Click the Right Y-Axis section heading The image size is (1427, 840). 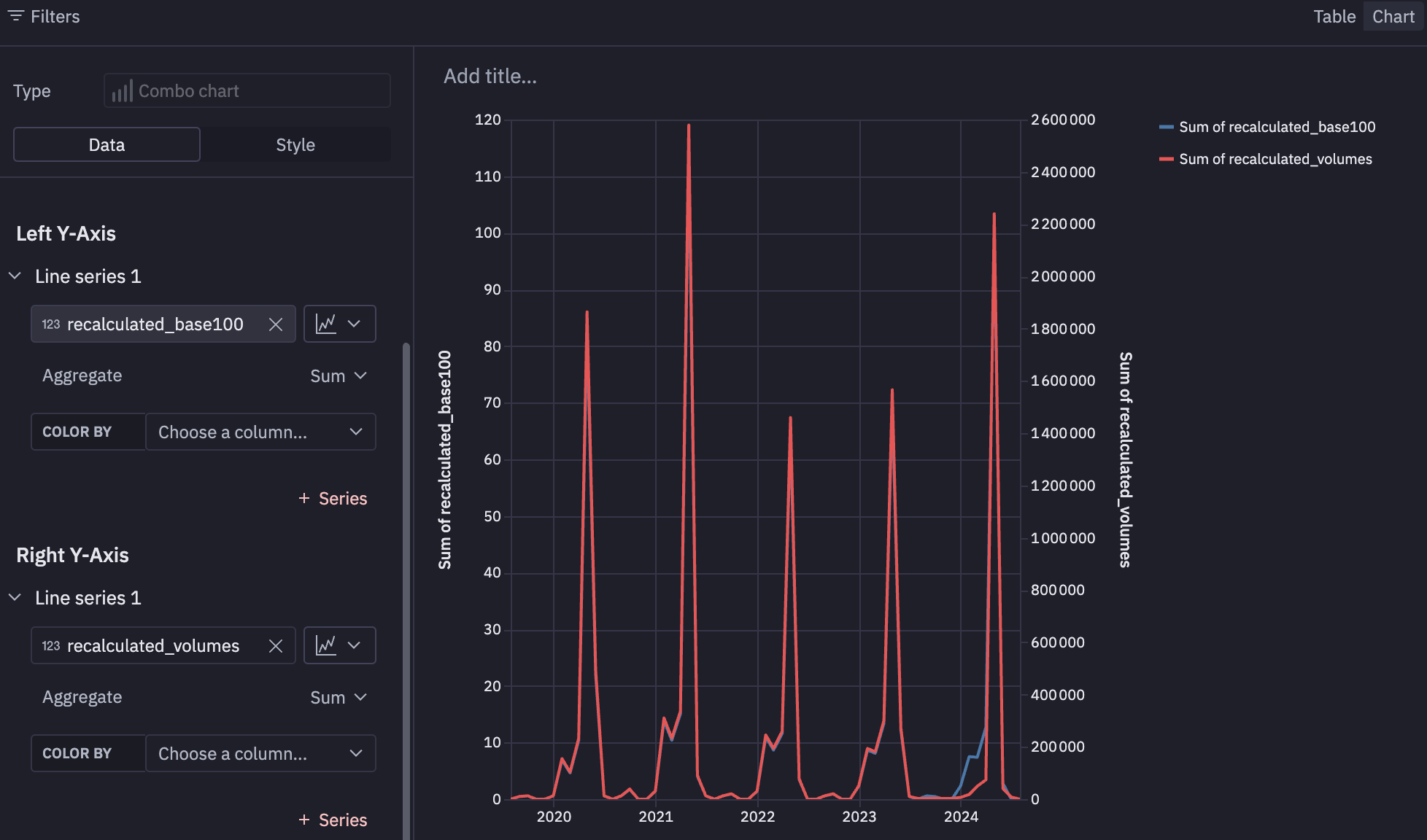(72, 555)
